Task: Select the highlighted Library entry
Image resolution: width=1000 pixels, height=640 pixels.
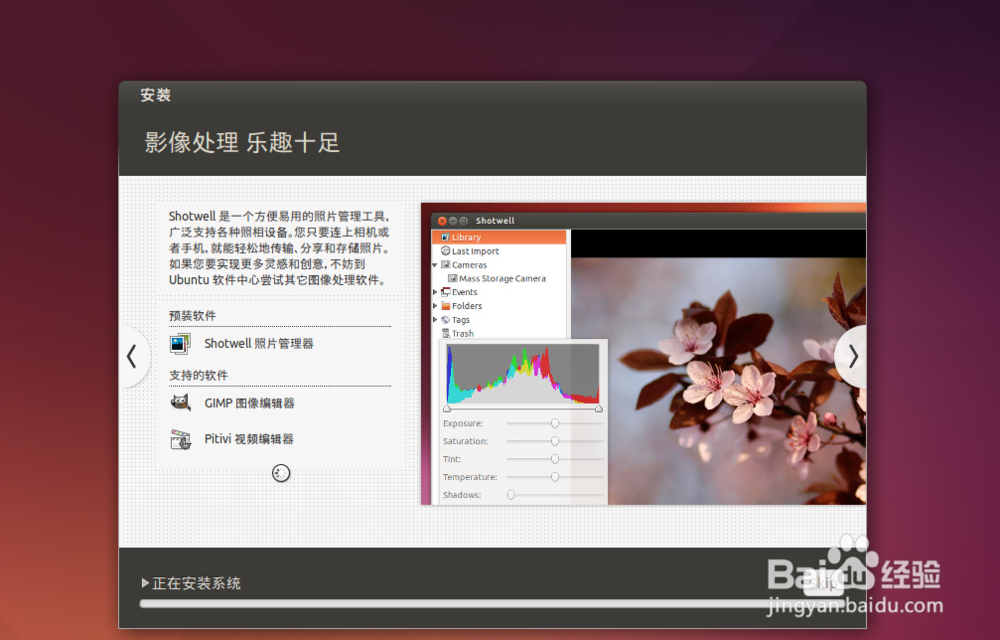Action: pyautogui.click(x=470, y=237)
